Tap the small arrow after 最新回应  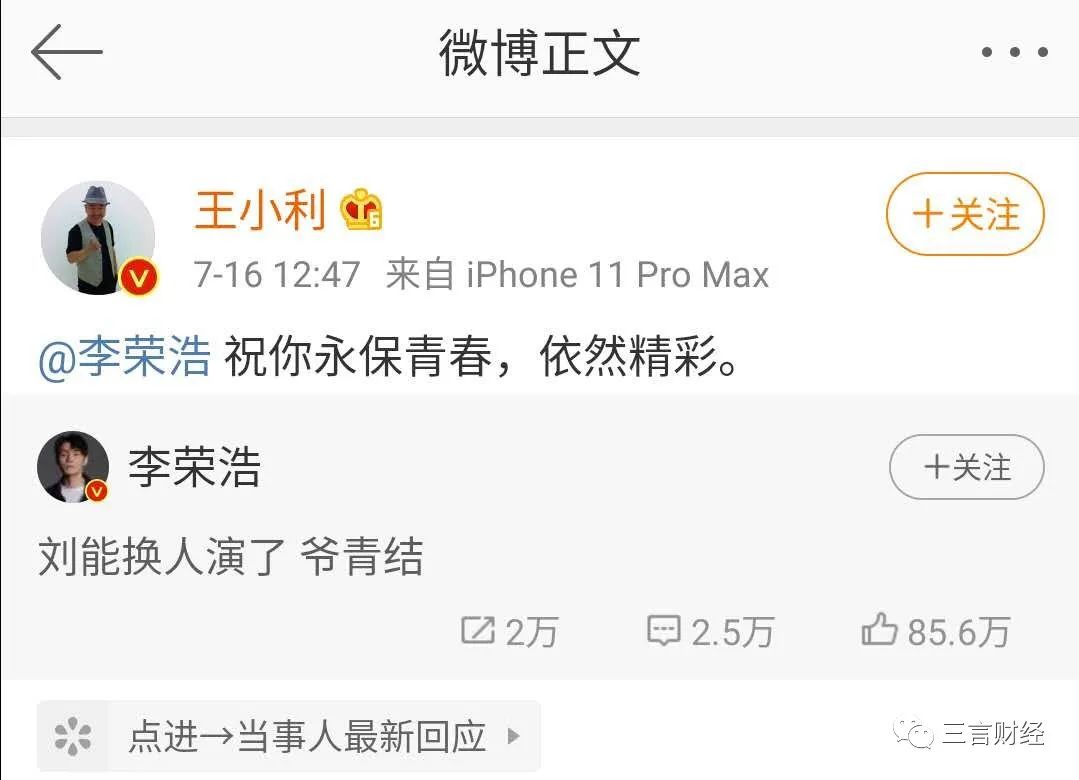[x=513, y=736]
